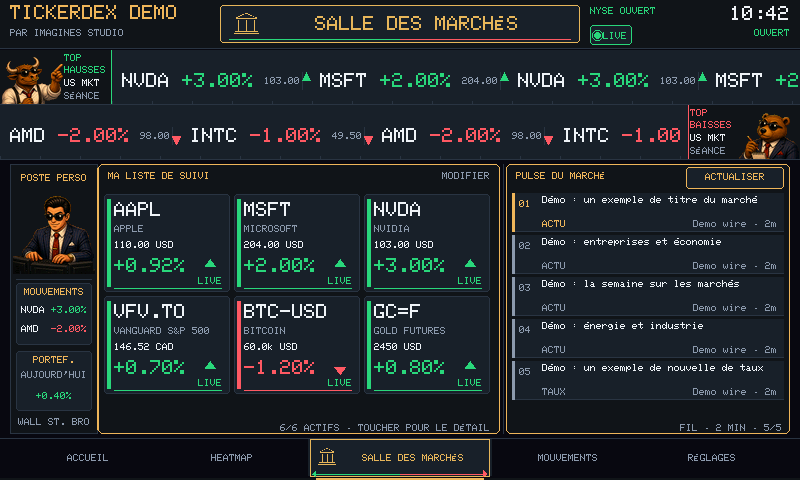Open news item 05 nouvelle de taux
This screenshot has width=800, height=480.
click(648, 380)
